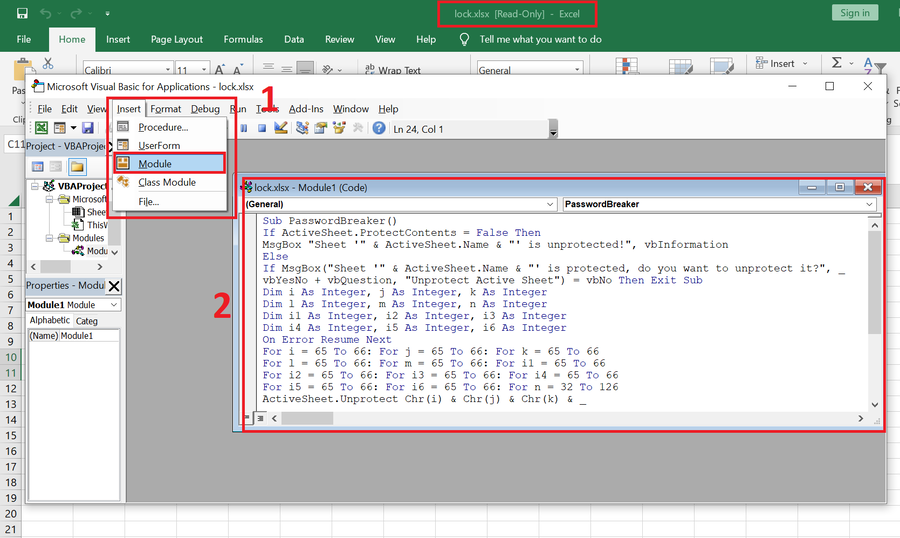Click Insert cells button in Excel ribbon
The image size is (900, 538).
tap(781, 63)
